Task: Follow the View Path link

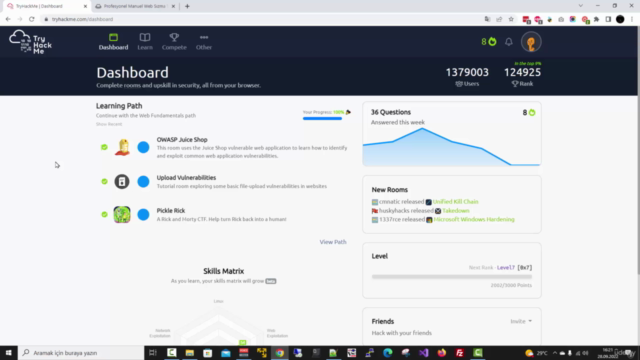Action: [x=333, y=242]
